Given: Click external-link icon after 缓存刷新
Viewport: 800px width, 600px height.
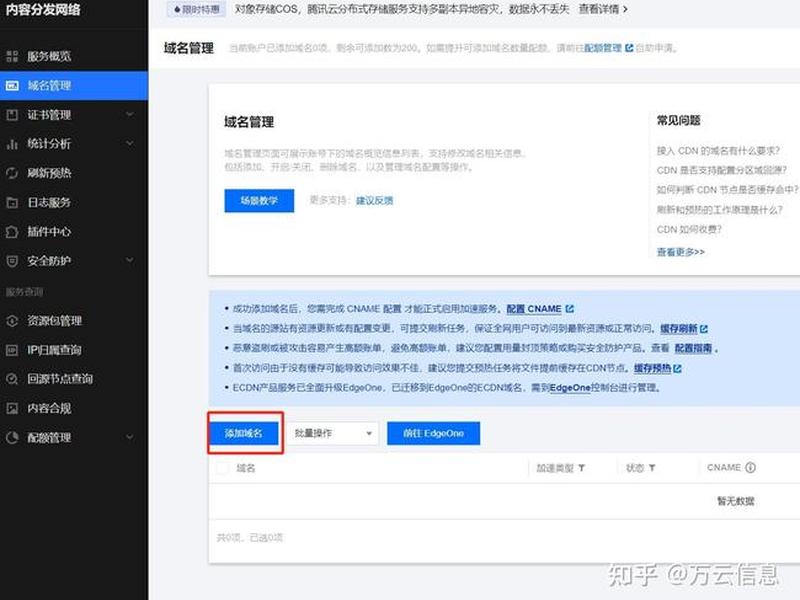Looking at the screenshot, I should [704, 329].
